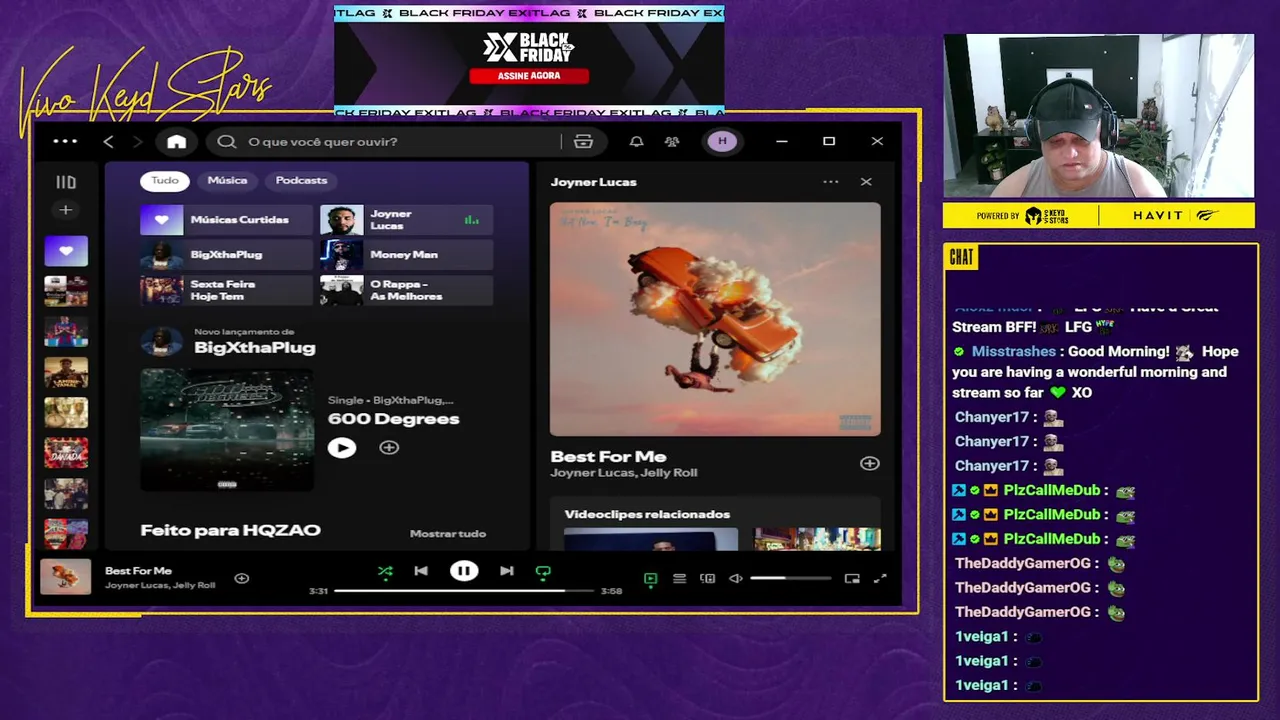Select the 'Tudo' filter chip
This screenshot has width=1280, height=720.
click(165, 180)
